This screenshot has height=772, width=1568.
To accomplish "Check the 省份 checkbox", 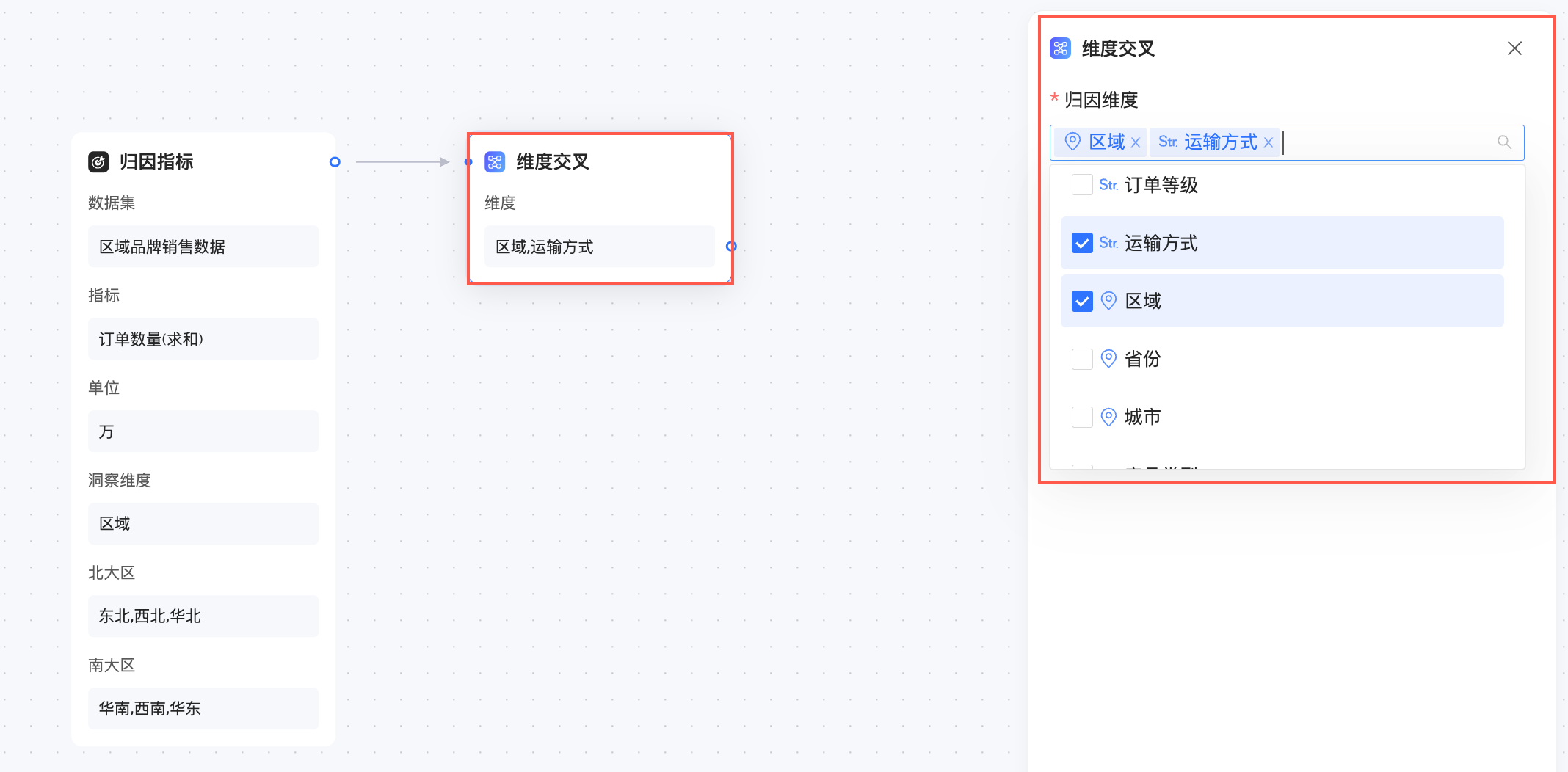I will (1082, 359).
